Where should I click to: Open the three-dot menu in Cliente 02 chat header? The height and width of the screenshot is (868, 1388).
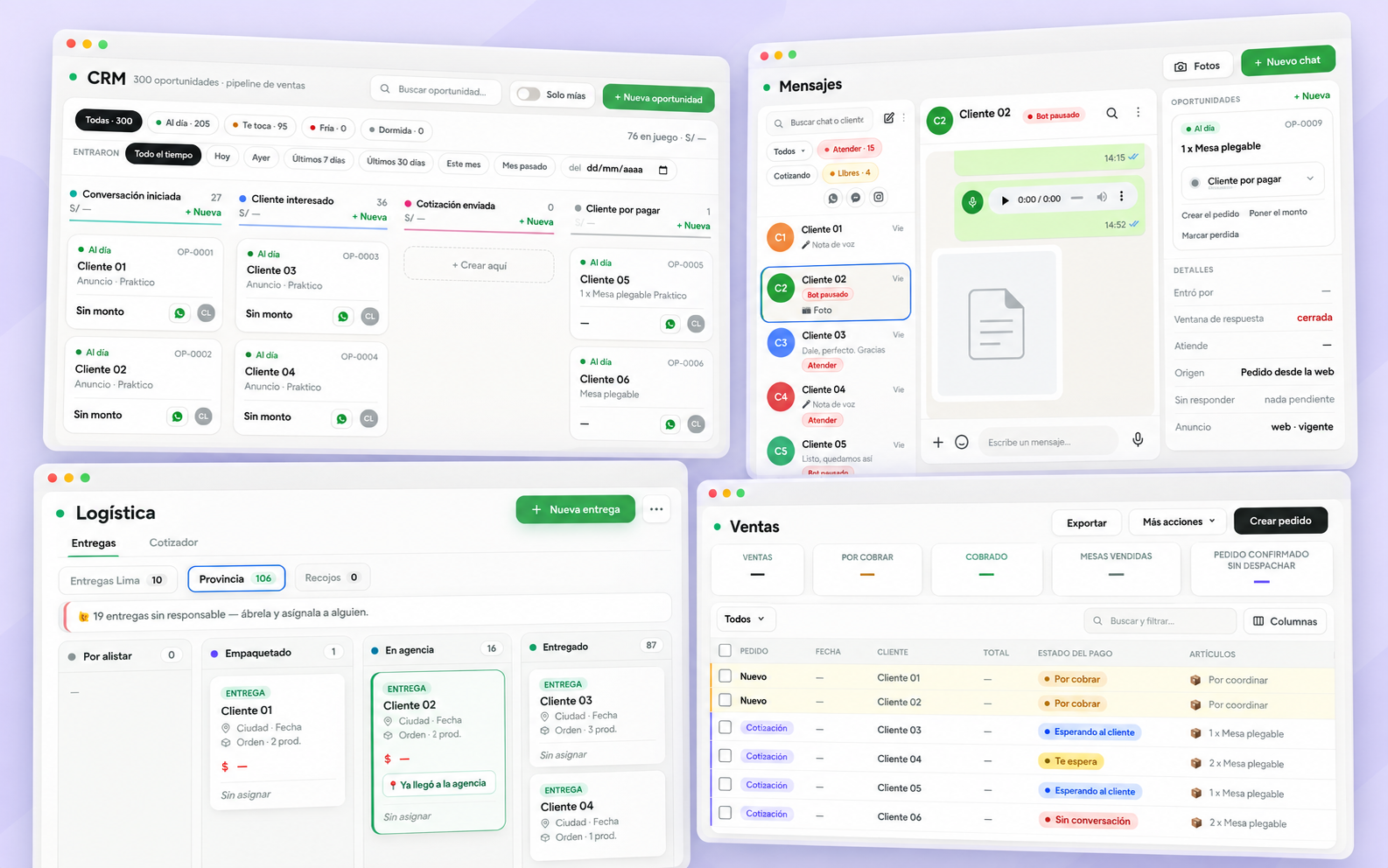tap(1138, 112)
